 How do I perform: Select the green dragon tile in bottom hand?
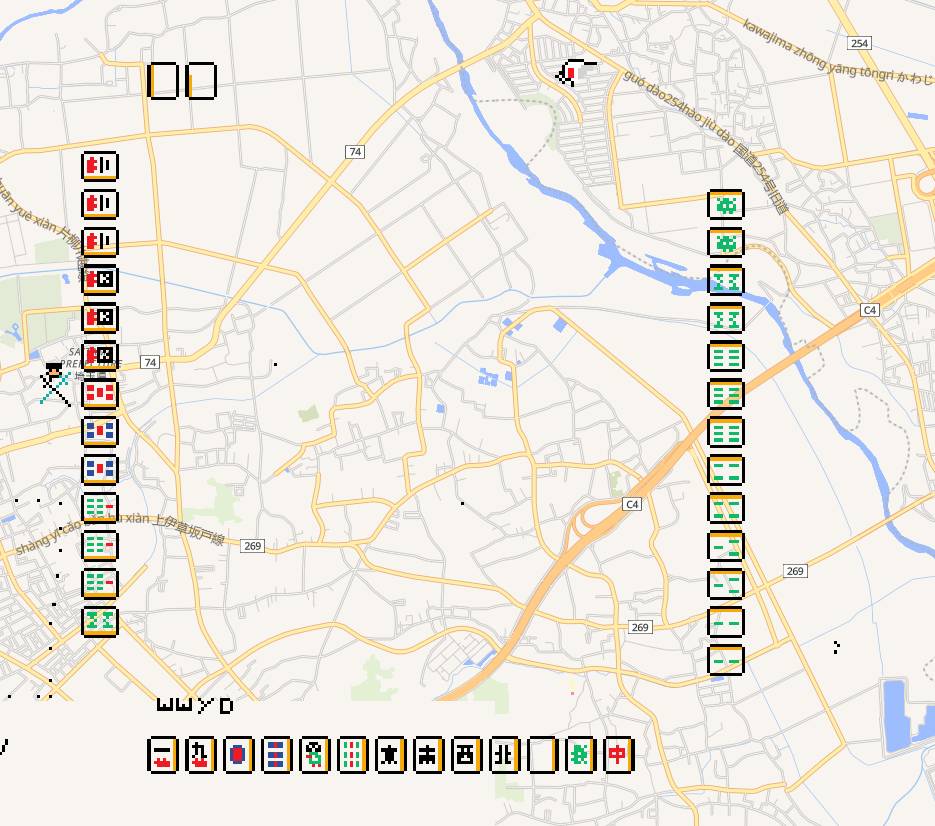[581, 755]
